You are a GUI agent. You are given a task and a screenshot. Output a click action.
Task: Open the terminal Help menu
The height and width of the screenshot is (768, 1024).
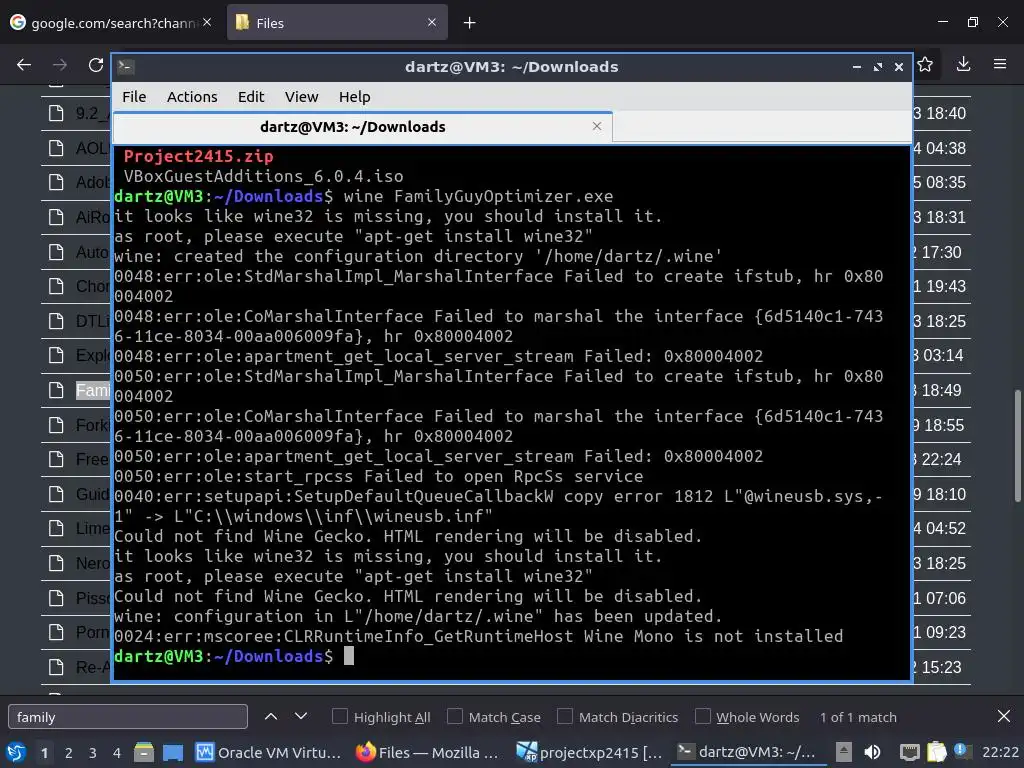355,97
